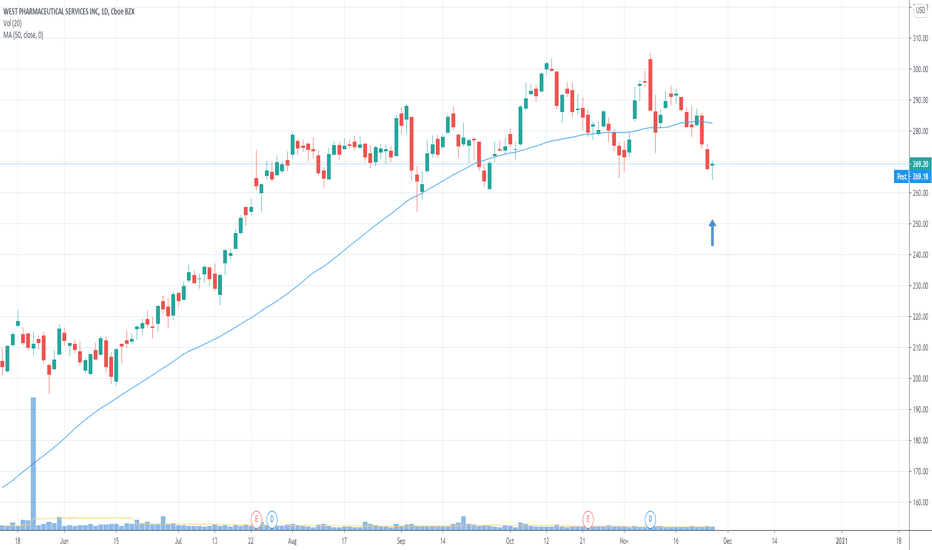
Task: Open the blue dividend marker before Aug
Action: pyautogui.click(x=271, y=518)
